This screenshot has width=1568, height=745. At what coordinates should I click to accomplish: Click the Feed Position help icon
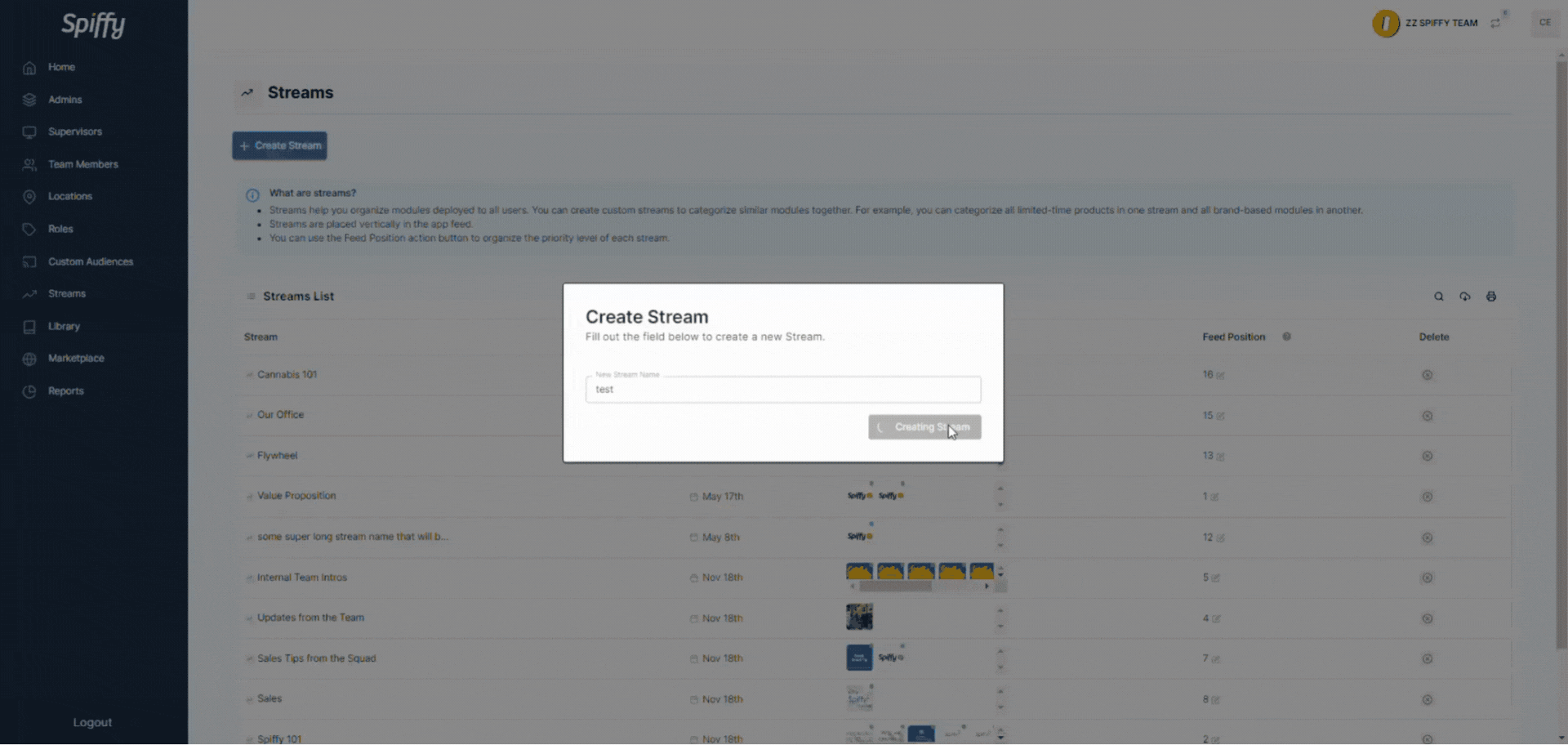pyautogui.click(x=1286, y=337)
